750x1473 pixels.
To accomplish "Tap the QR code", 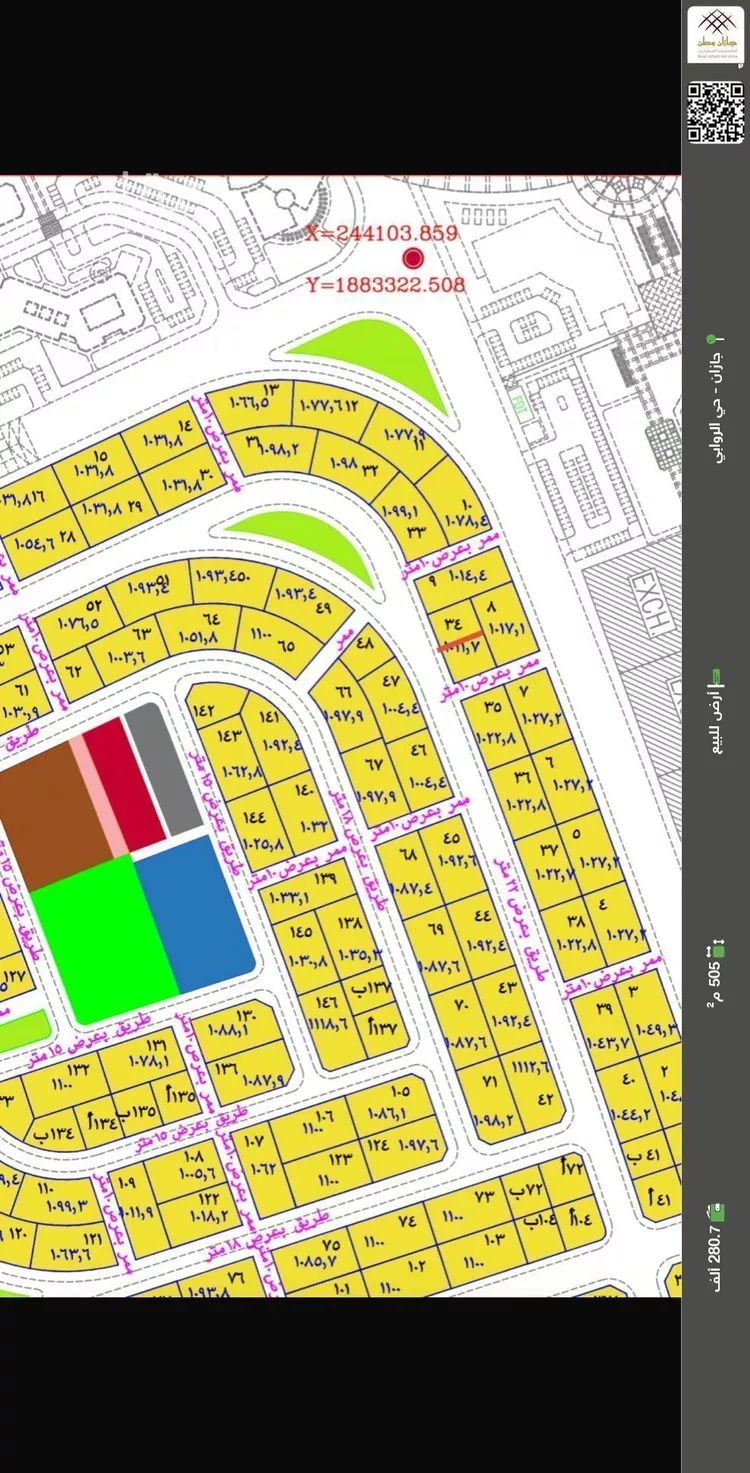I will 715,112.
